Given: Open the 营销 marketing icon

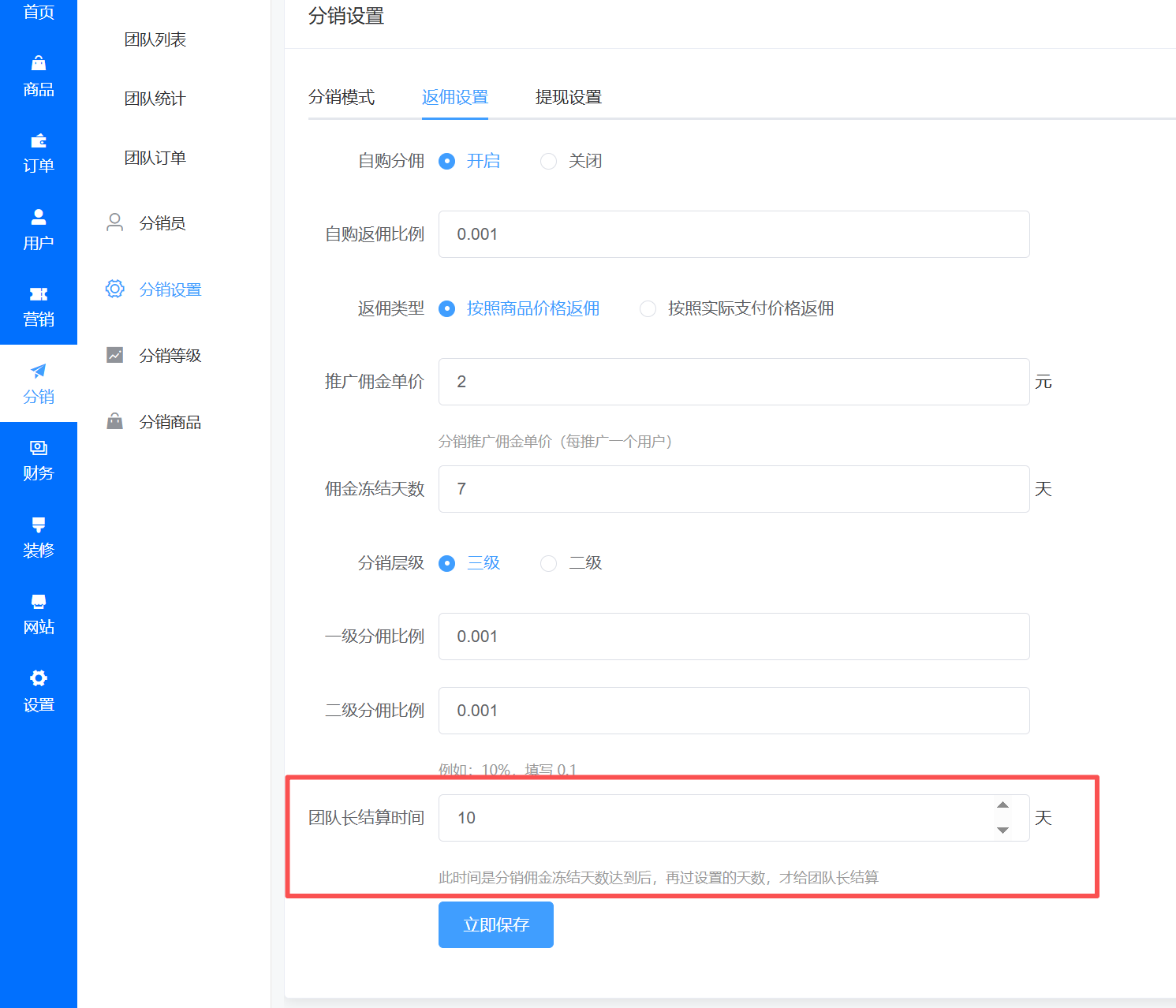Looking at the screenshot, I should tap(38, 293).
